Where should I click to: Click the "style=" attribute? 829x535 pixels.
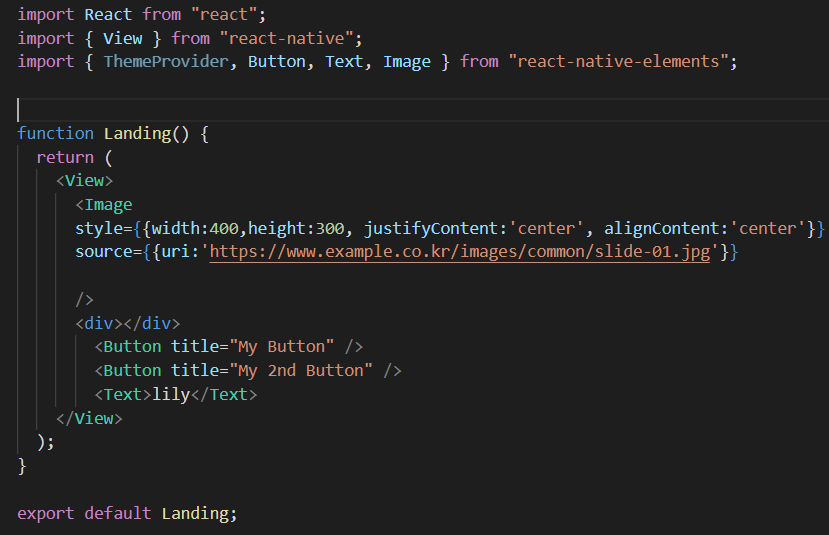(104, 229)
